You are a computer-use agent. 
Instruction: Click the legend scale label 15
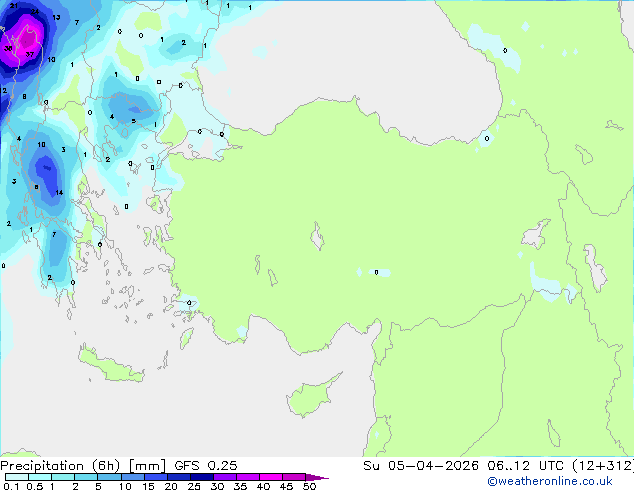tap(148, 486)
